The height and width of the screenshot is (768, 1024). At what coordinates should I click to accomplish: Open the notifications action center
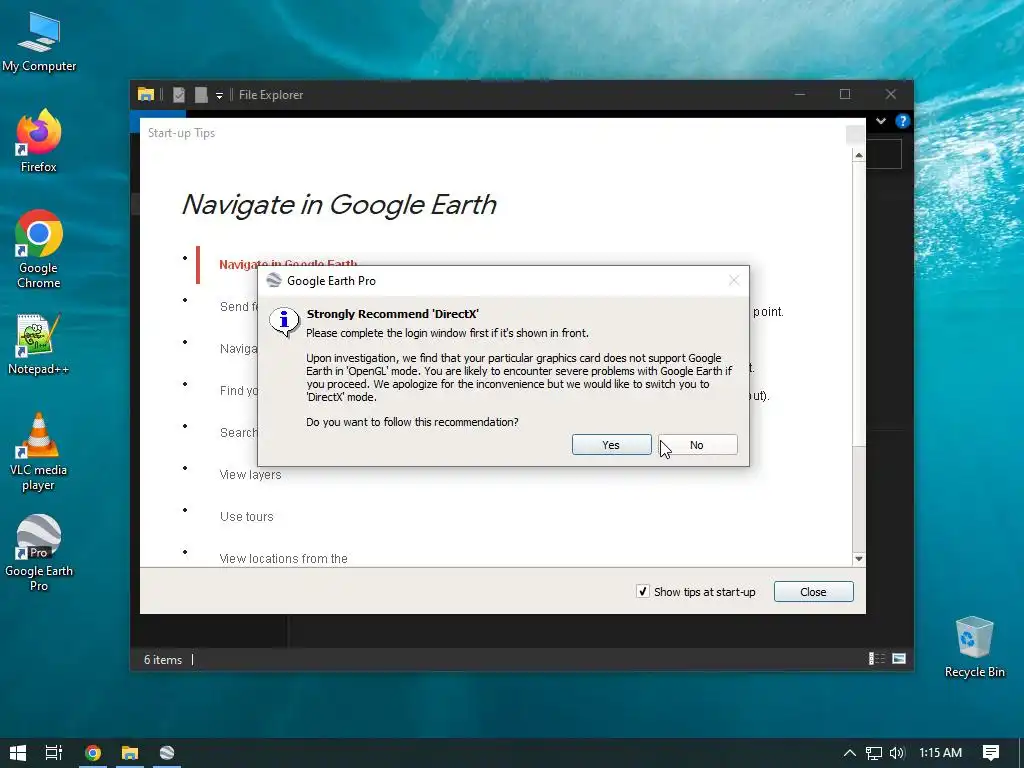coord(991,753)
